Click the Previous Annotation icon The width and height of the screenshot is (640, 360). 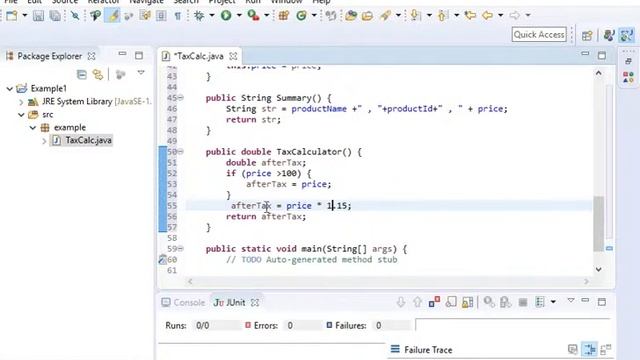pyautogui.click(x=443, y=16)
